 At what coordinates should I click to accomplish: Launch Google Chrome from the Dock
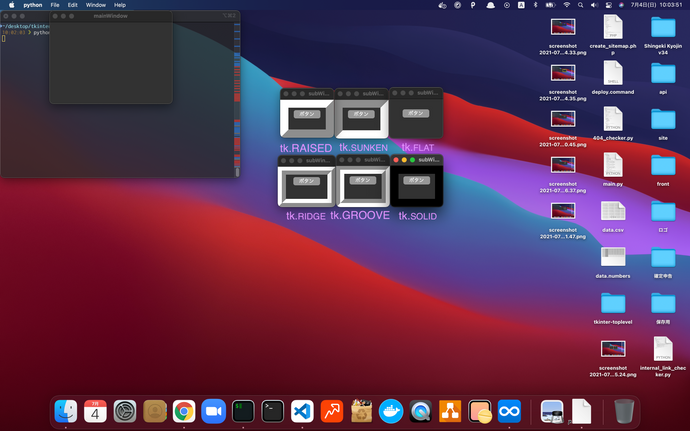coord(184,411)
